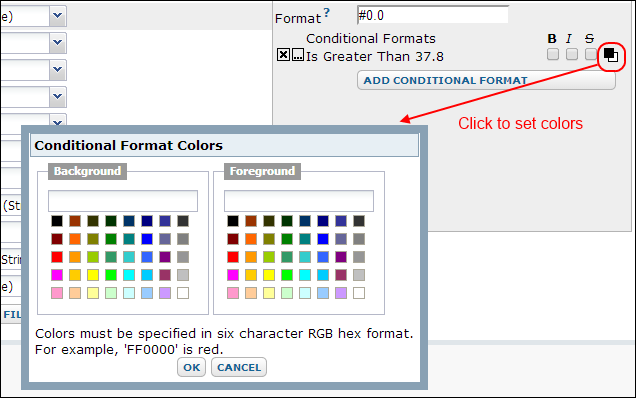This screenshot has width=636, height=398.
Task: Select black swatch in Background palette
Action: (x=57, y=221)
